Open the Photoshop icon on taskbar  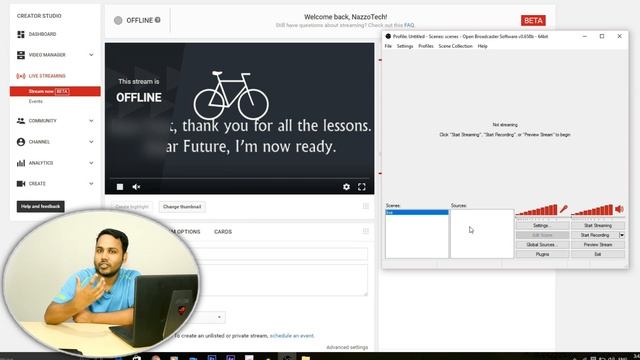(212, 358)
